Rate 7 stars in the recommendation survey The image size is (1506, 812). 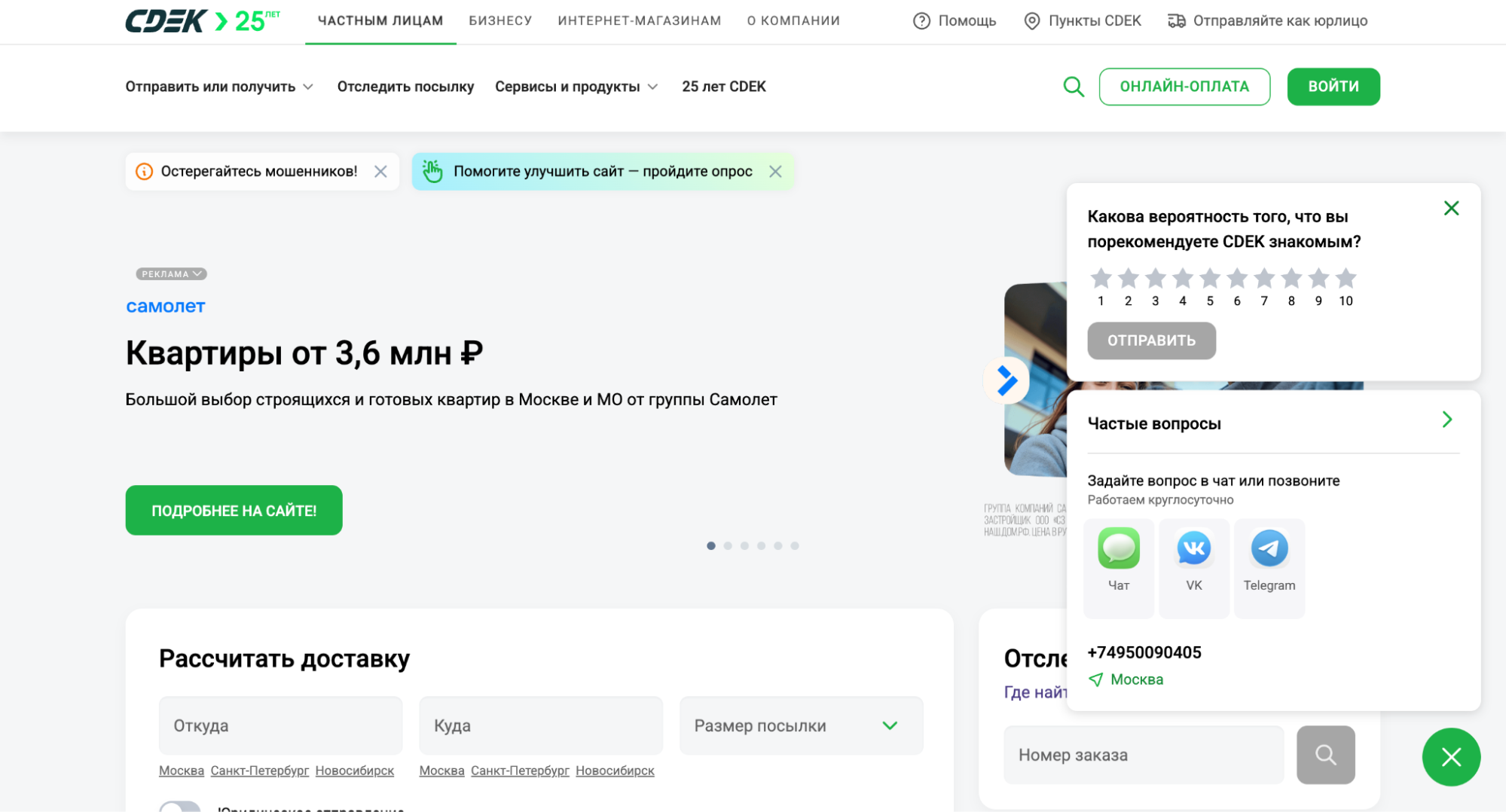[1264, 279]
